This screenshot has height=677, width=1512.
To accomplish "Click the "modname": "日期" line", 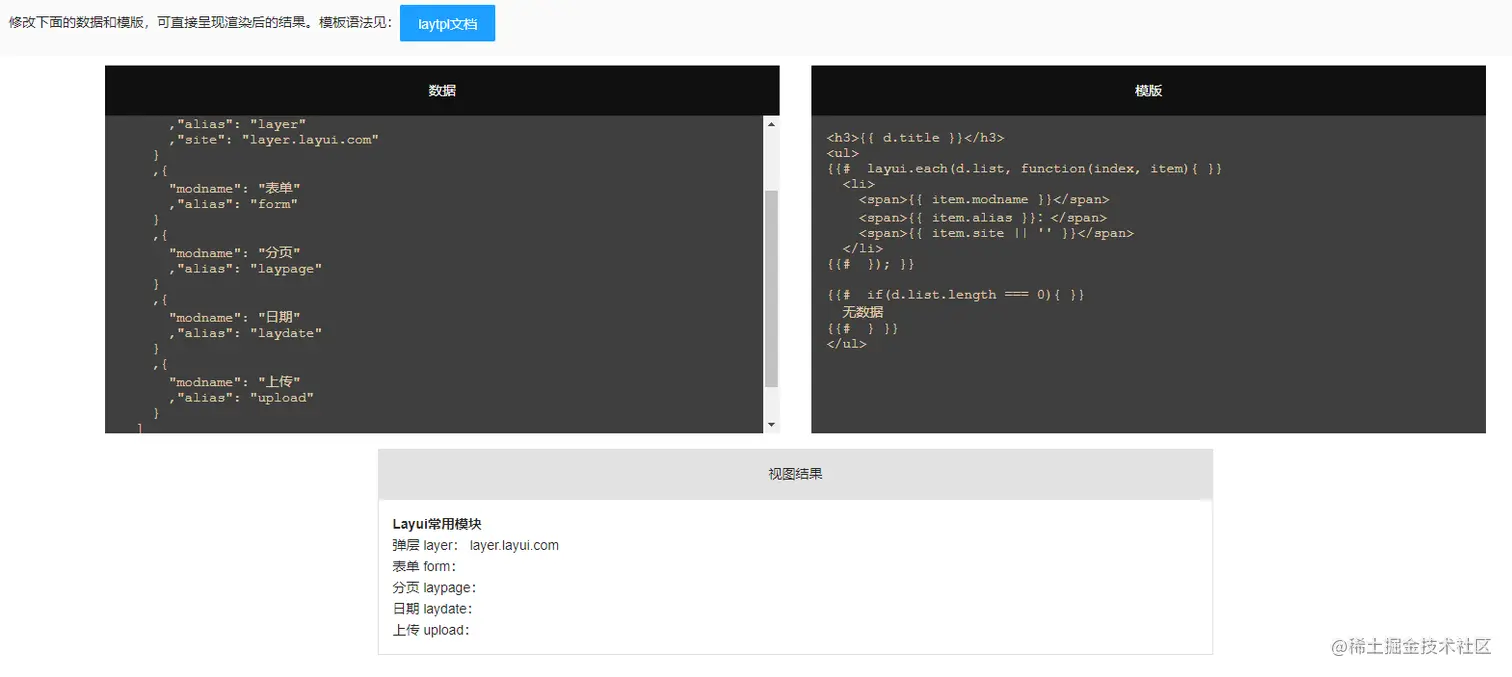I will [x=235, y=317].
